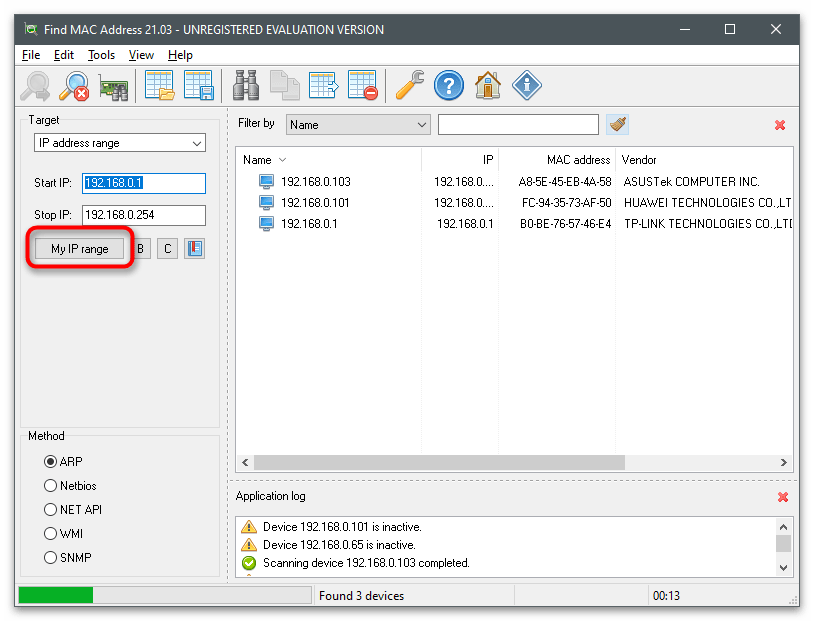
Task: Click the app icon in title bar
Action: point(31,30)
